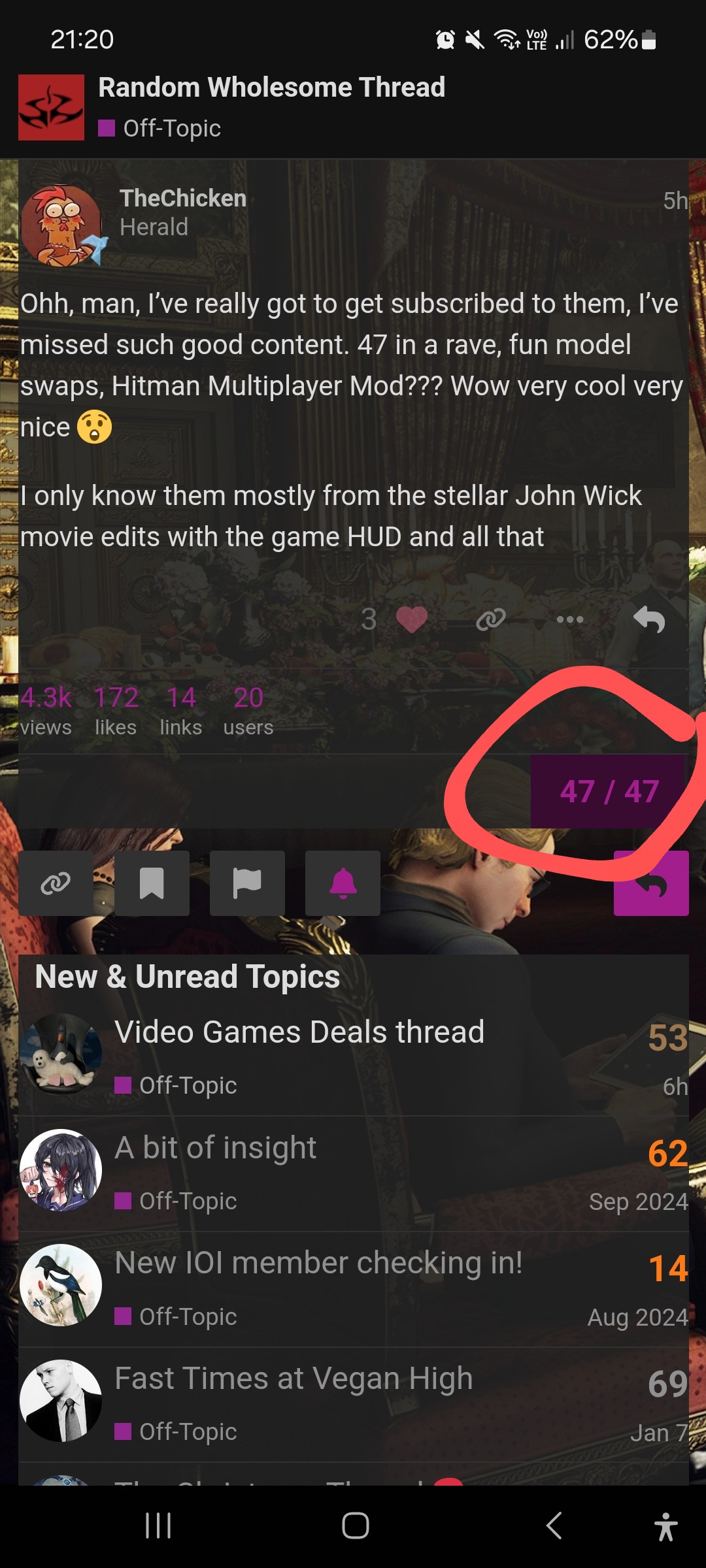706x1568 pixels.
Task: Open TheChicken's avatar profile
Action: point(61,226)
